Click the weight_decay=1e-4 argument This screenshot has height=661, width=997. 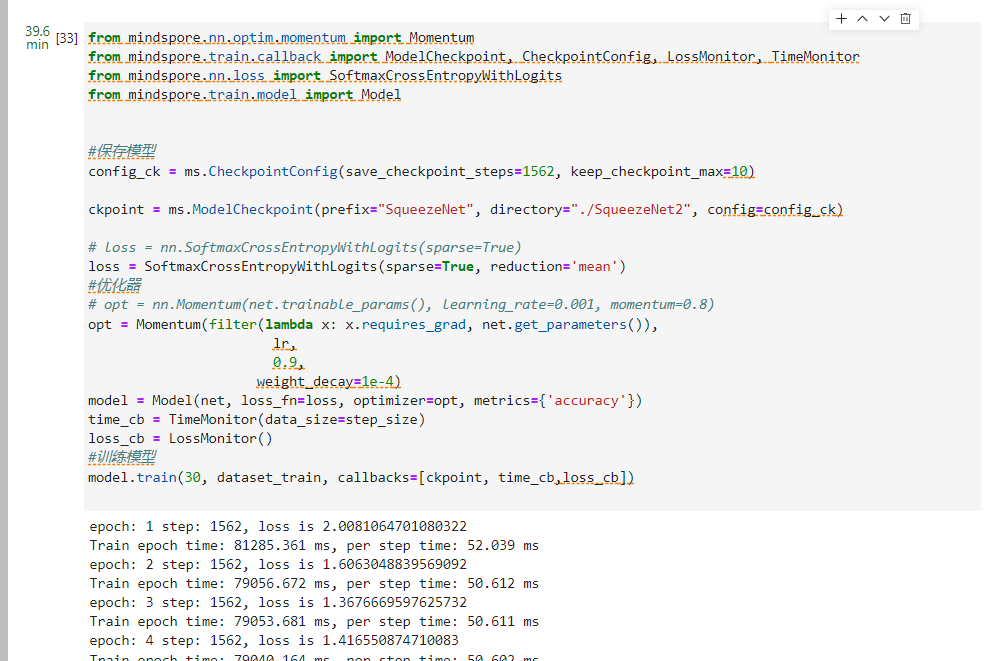point(328,382)
